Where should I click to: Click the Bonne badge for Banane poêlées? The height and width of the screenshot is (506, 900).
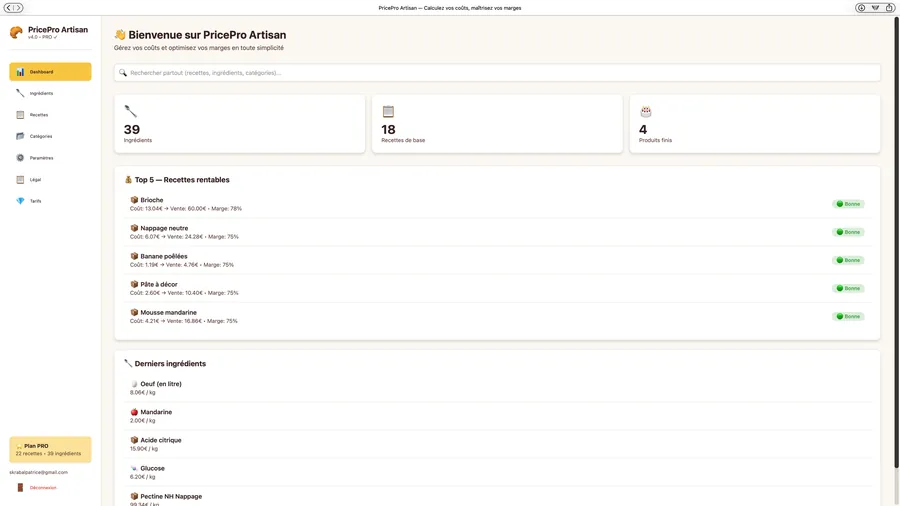pos(848,260)
